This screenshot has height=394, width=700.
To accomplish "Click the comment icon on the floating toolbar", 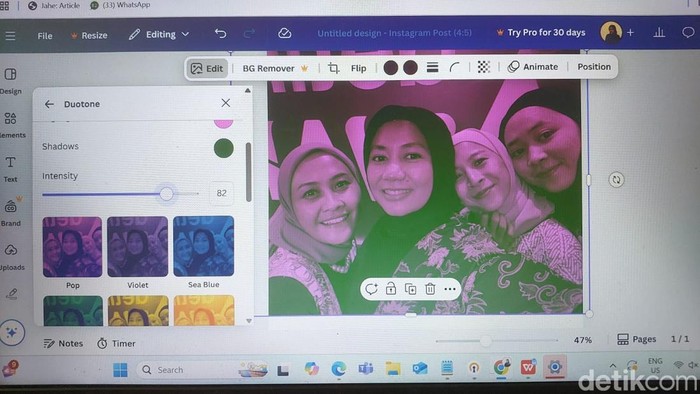I will point(371,289).
